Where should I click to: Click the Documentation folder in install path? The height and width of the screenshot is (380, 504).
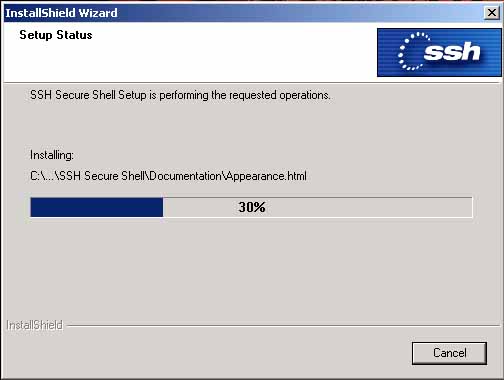tap(185, 176)
